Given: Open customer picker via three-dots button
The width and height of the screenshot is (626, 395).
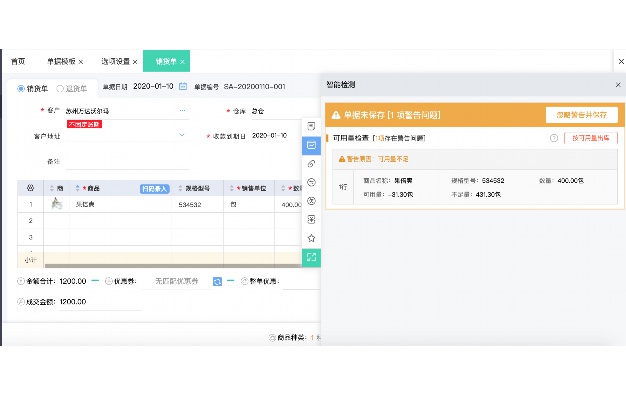Looking at the screenshot, I should tap(182, 110).
